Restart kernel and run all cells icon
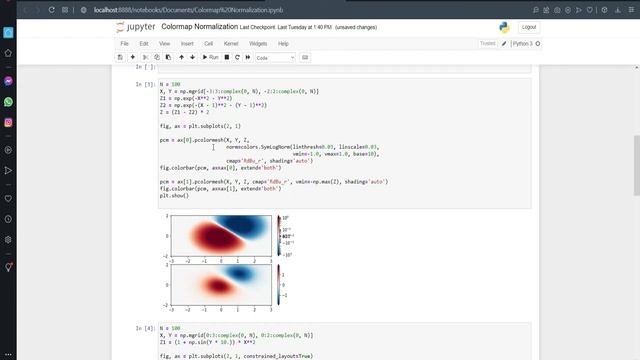Viewport: 640px width, 360px height. tap(248, 58)
